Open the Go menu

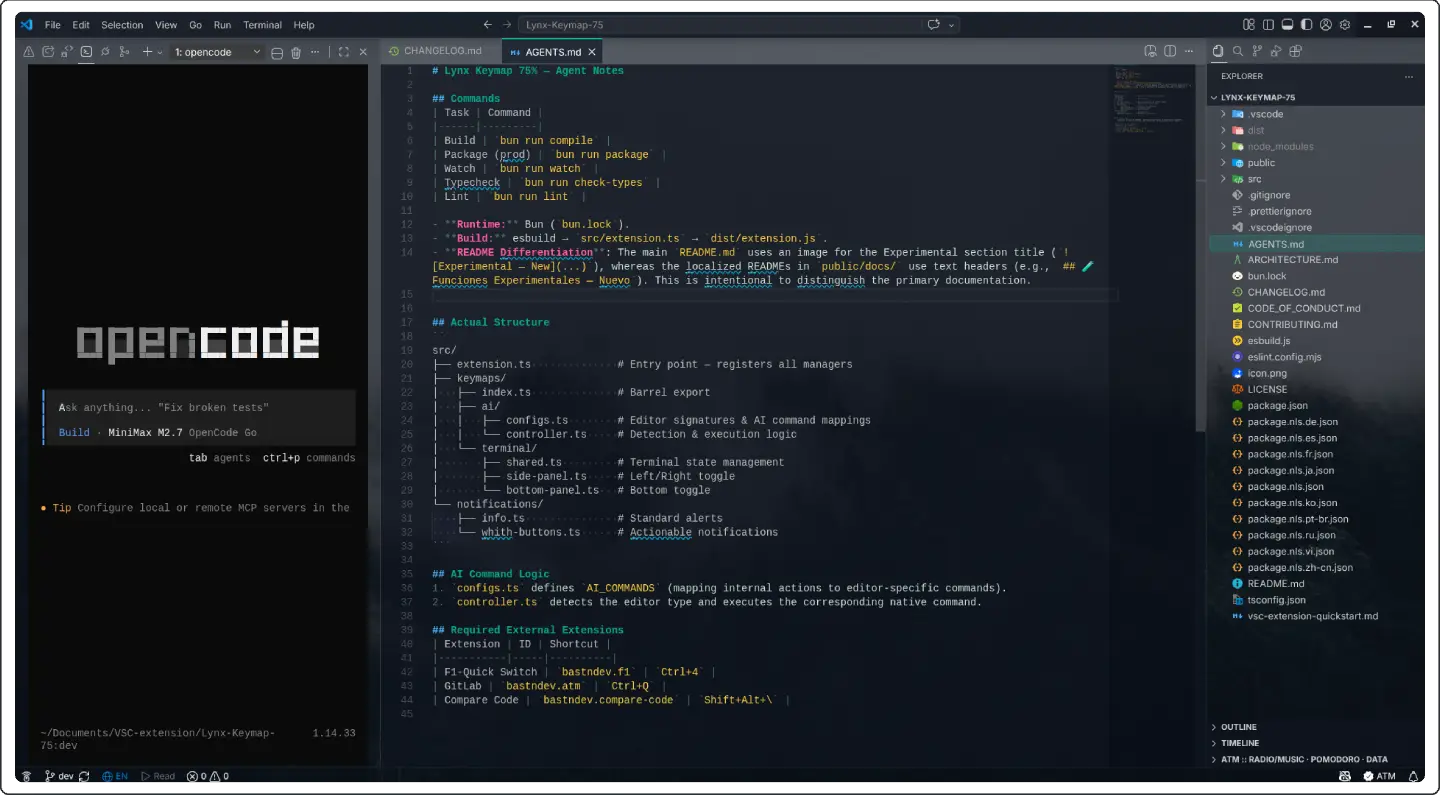point(196,25)
